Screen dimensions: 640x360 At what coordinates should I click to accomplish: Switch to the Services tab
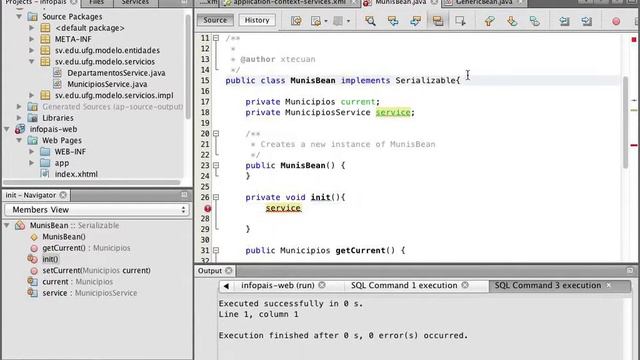tap(135, 2)
